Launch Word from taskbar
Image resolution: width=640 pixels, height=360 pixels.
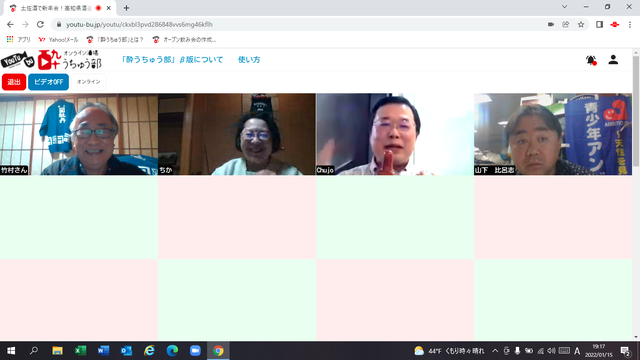pos(103,351)
